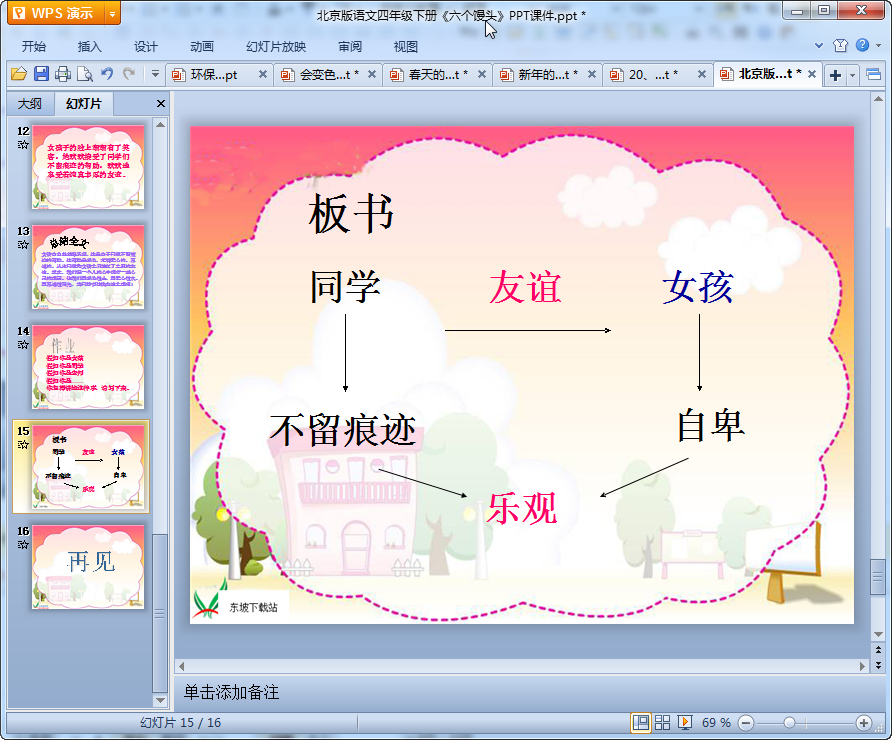Open the 动画 menu
892x740 pixels.
201,46
